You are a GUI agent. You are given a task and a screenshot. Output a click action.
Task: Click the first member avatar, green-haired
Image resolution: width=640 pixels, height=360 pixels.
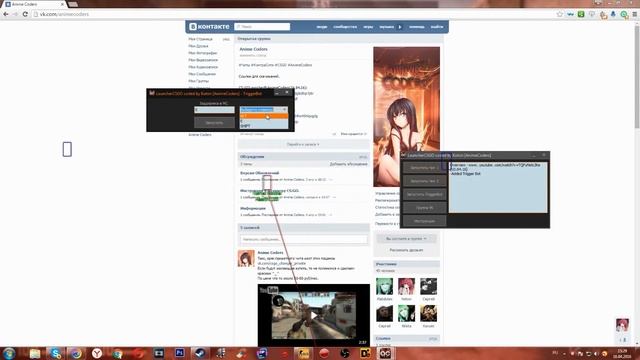click(x=384, y=287)
